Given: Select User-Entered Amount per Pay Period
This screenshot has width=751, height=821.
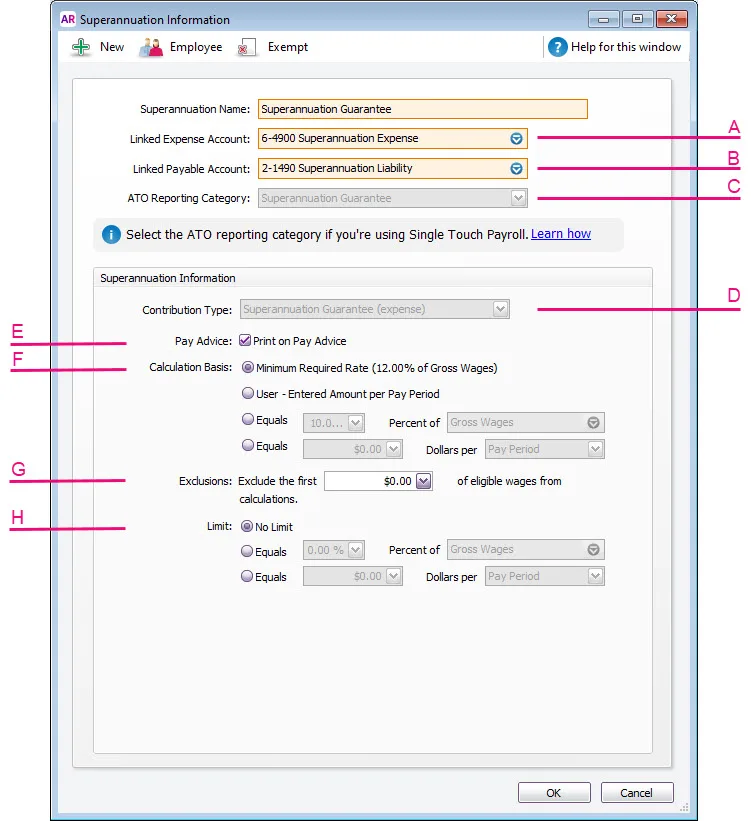Looking at the screenshot, I should pyautogui.click(x=248, y=393).
